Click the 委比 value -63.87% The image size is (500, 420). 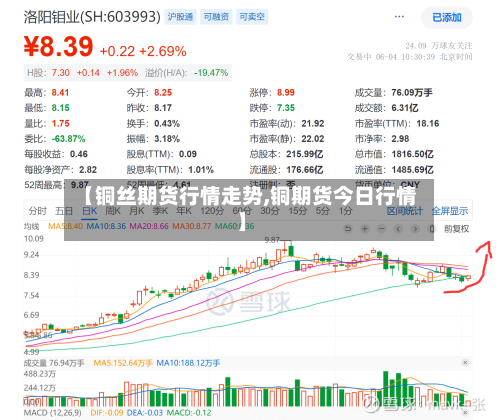pyautogui.click(x=68, y=139)
